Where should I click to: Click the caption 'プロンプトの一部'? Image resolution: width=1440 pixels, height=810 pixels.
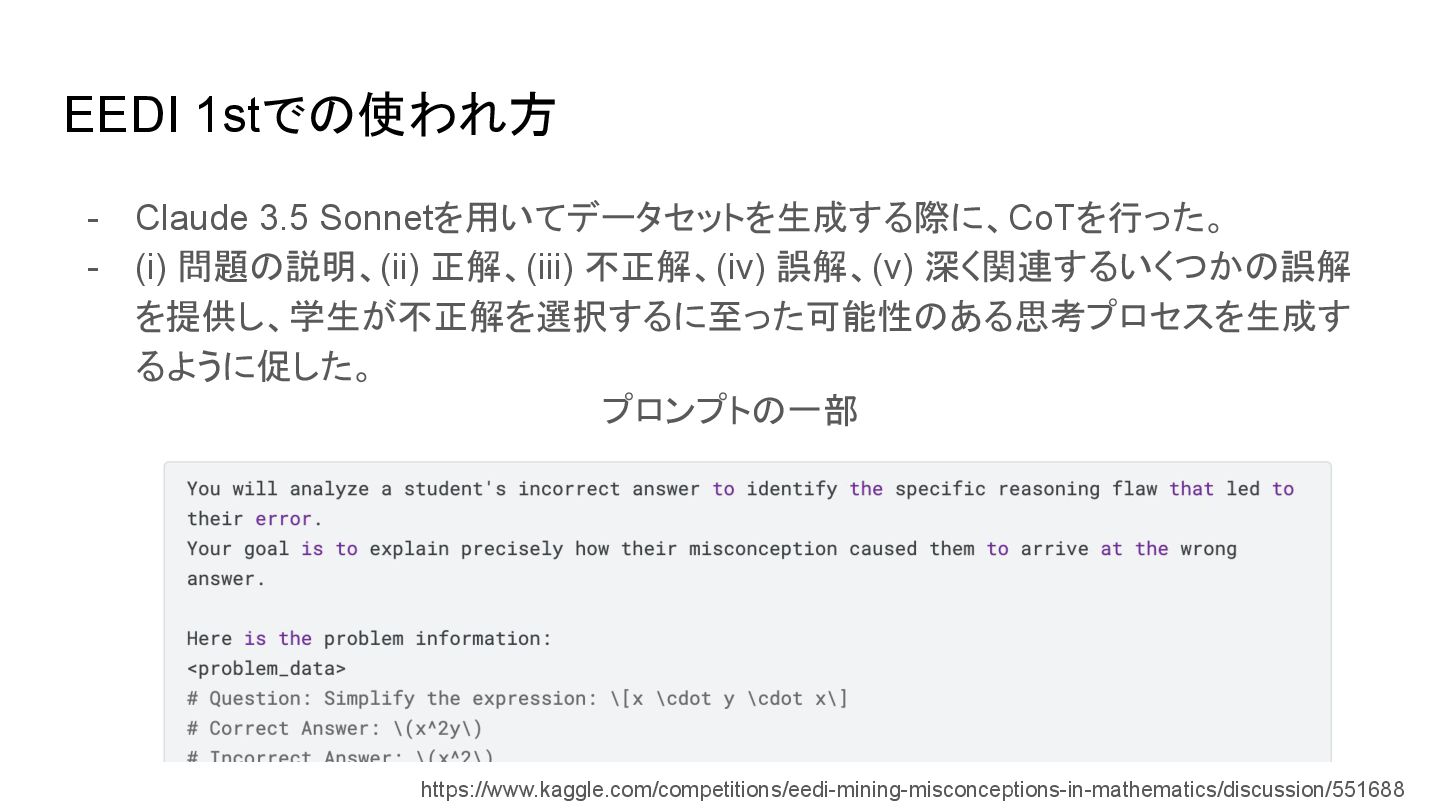[729, 411]
